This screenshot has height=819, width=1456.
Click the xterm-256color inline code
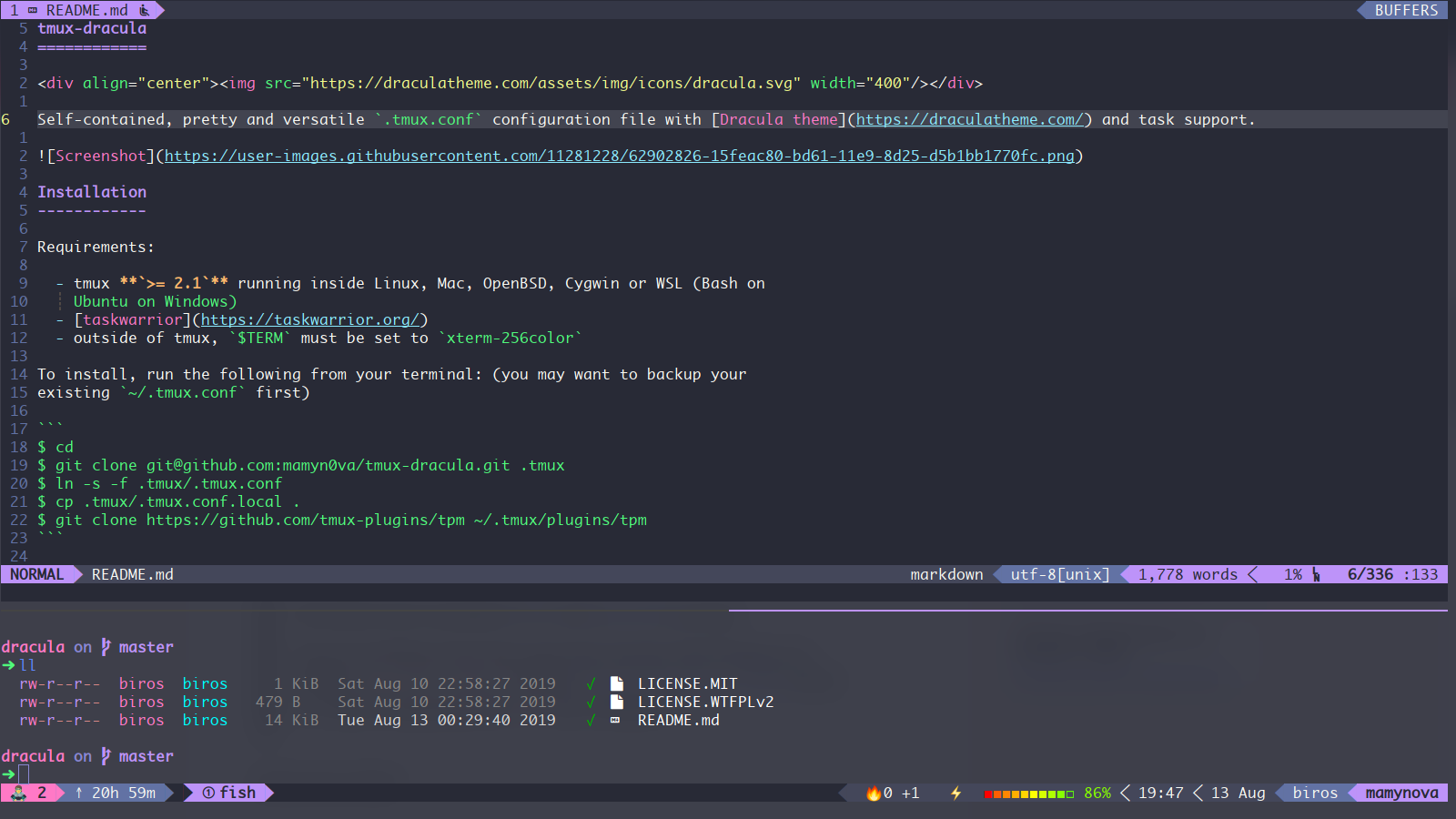point(510,338)
